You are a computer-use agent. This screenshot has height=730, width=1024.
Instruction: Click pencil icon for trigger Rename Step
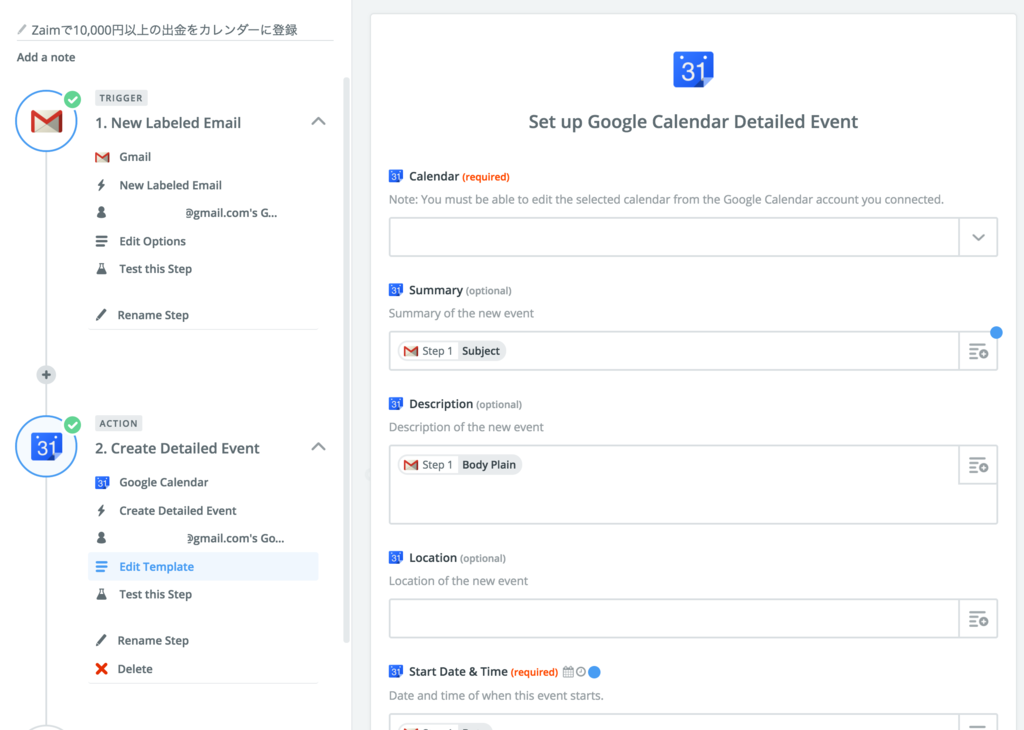101,315
